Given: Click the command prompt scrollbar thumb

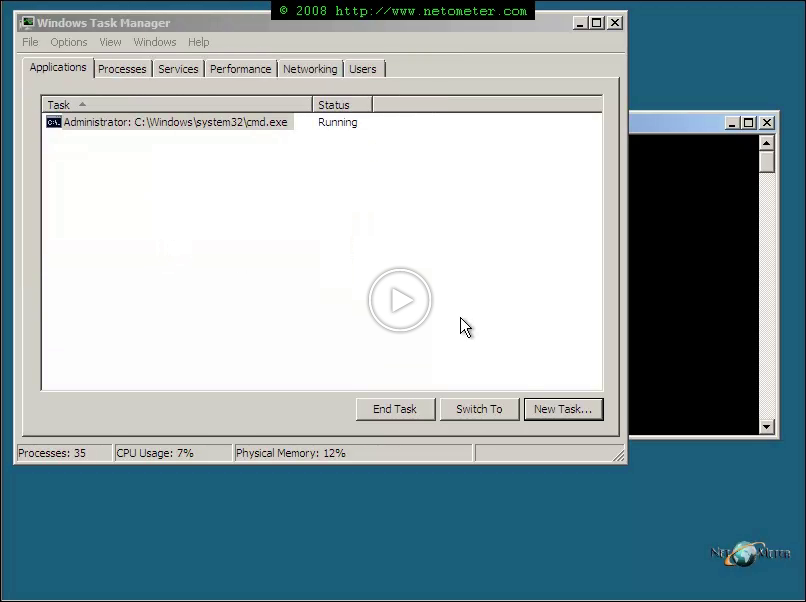Looking at the screenshot, I should click(x=766, y=162).
